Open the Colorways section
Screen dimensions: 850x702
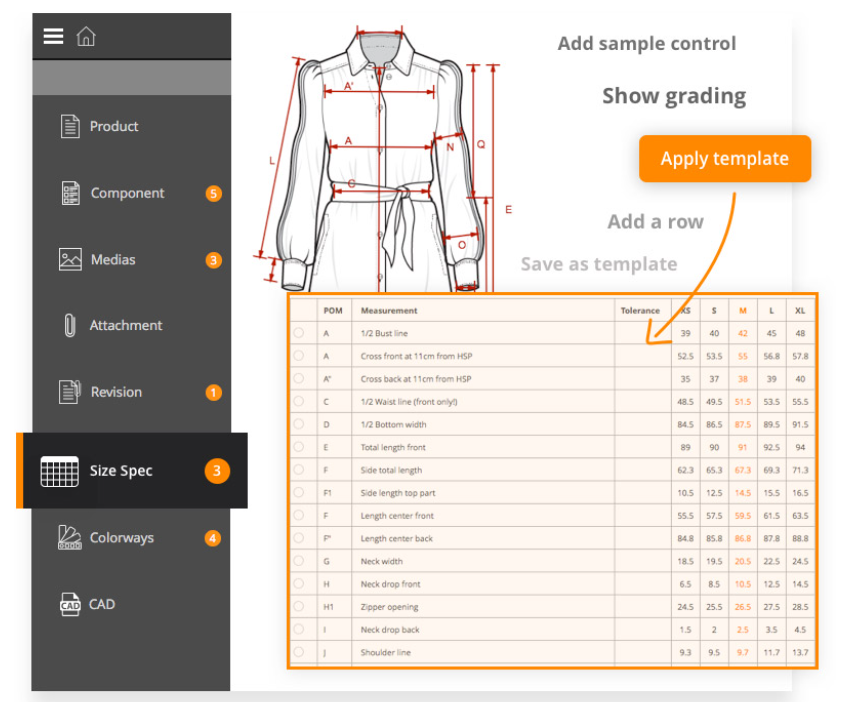point(122,537)
